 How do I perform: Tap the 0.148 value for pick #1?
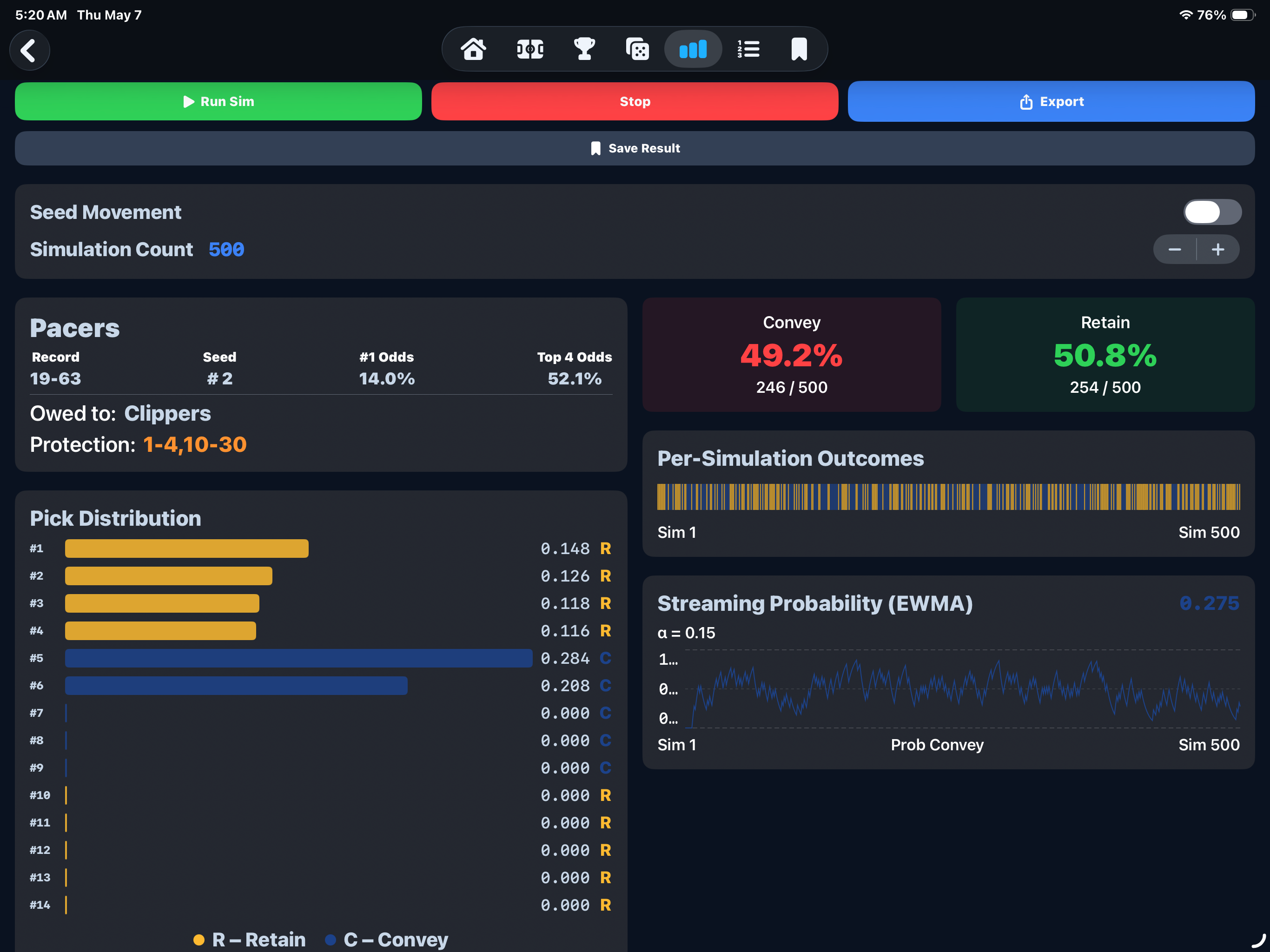click(565, 549)
